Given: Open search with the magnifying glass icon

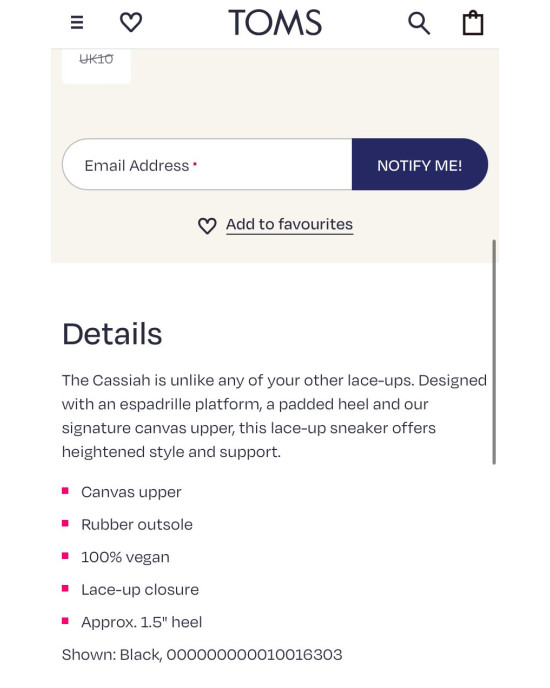Looking at the screenshot, I should [419, 23].
